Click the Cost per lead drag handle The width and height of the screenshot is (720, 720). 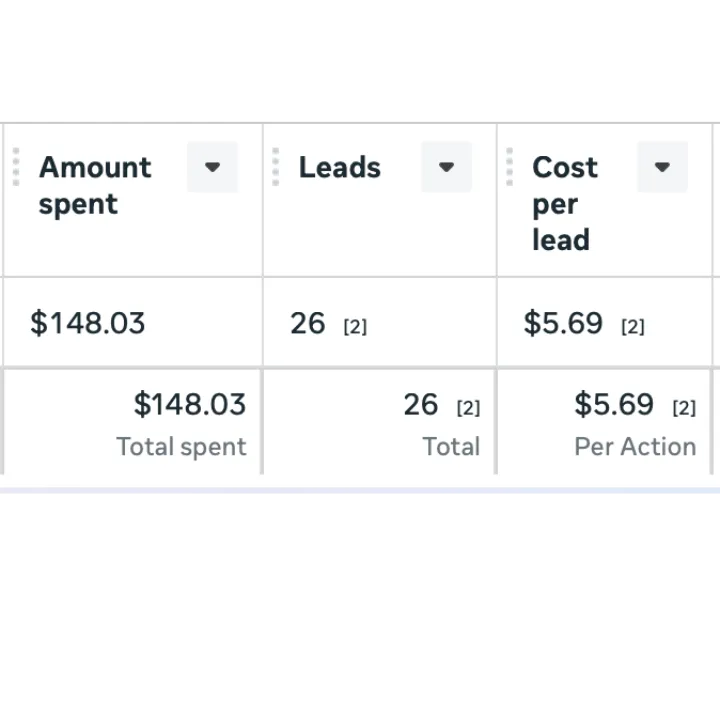point(509,167)
